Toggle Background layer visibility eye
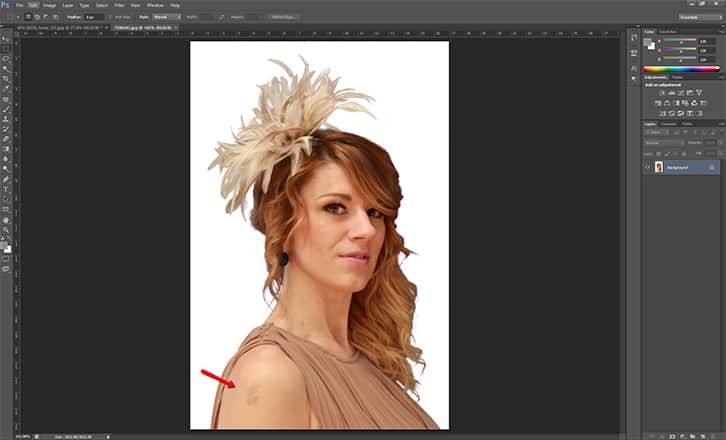Image resolution: width=726 pixels, height=440 pixels. [x=648, y=167]
